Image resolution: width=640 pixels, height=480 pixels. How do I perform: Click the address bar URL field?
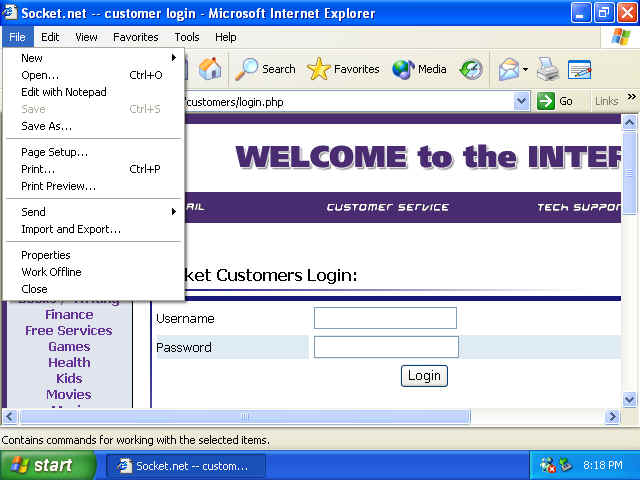[x=347, y=102]
